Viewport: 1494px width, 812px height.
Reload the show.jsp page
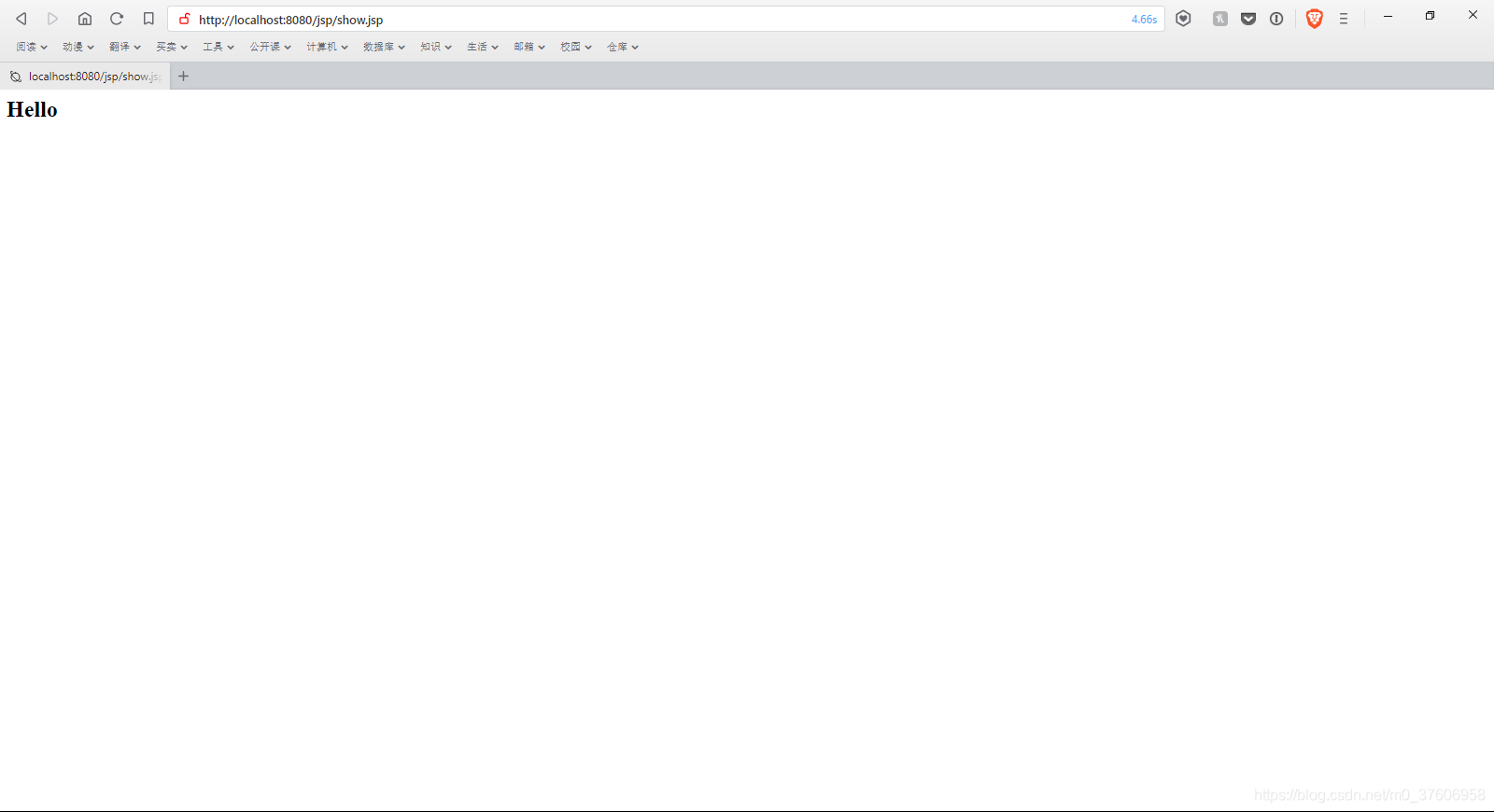(117, 19)
